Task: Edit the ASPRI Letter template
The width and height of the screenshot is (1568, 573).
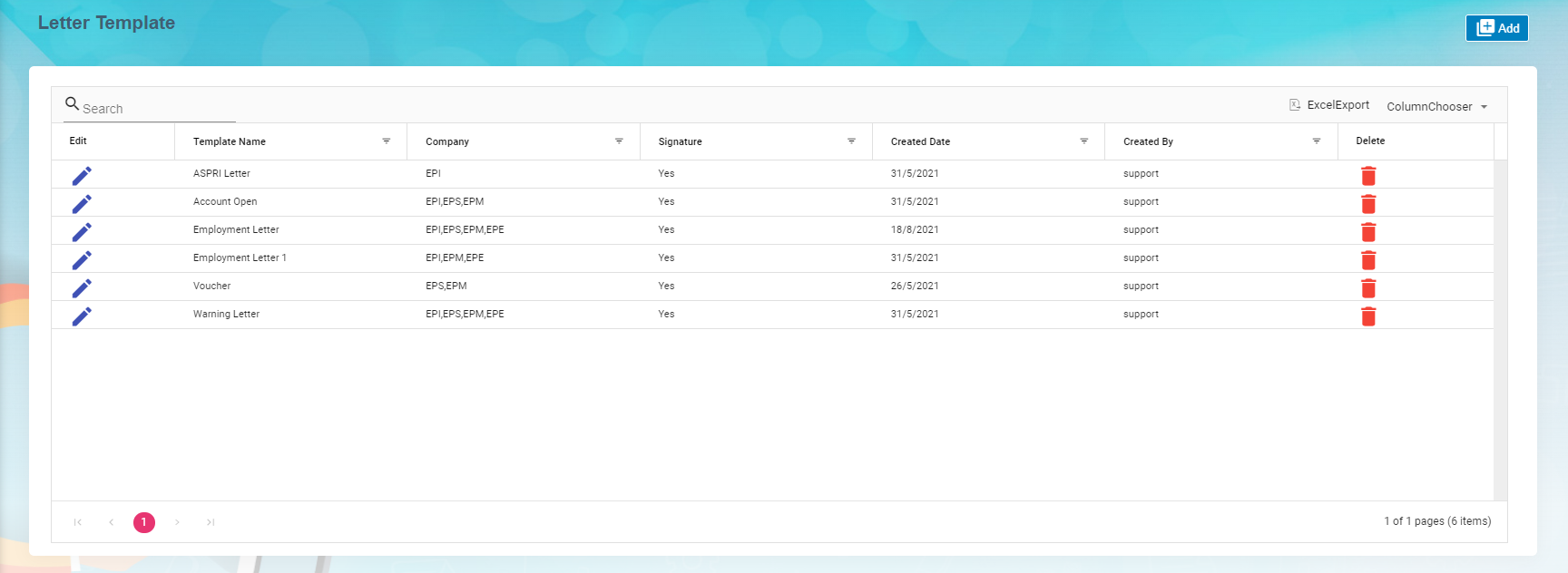Action: pos(82,175)
